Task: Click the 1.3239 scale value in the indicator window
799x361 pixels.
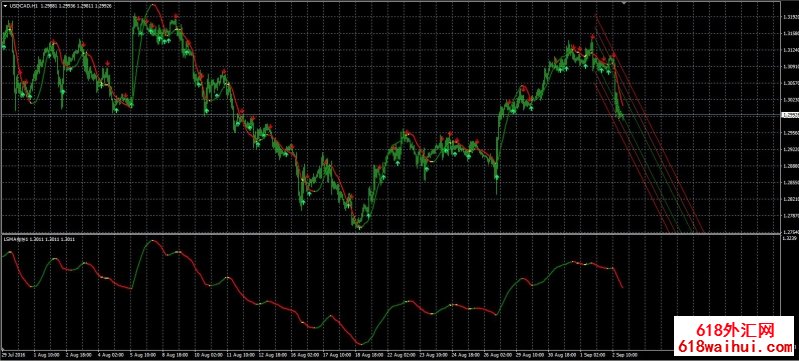Action: tap(789, 238)
